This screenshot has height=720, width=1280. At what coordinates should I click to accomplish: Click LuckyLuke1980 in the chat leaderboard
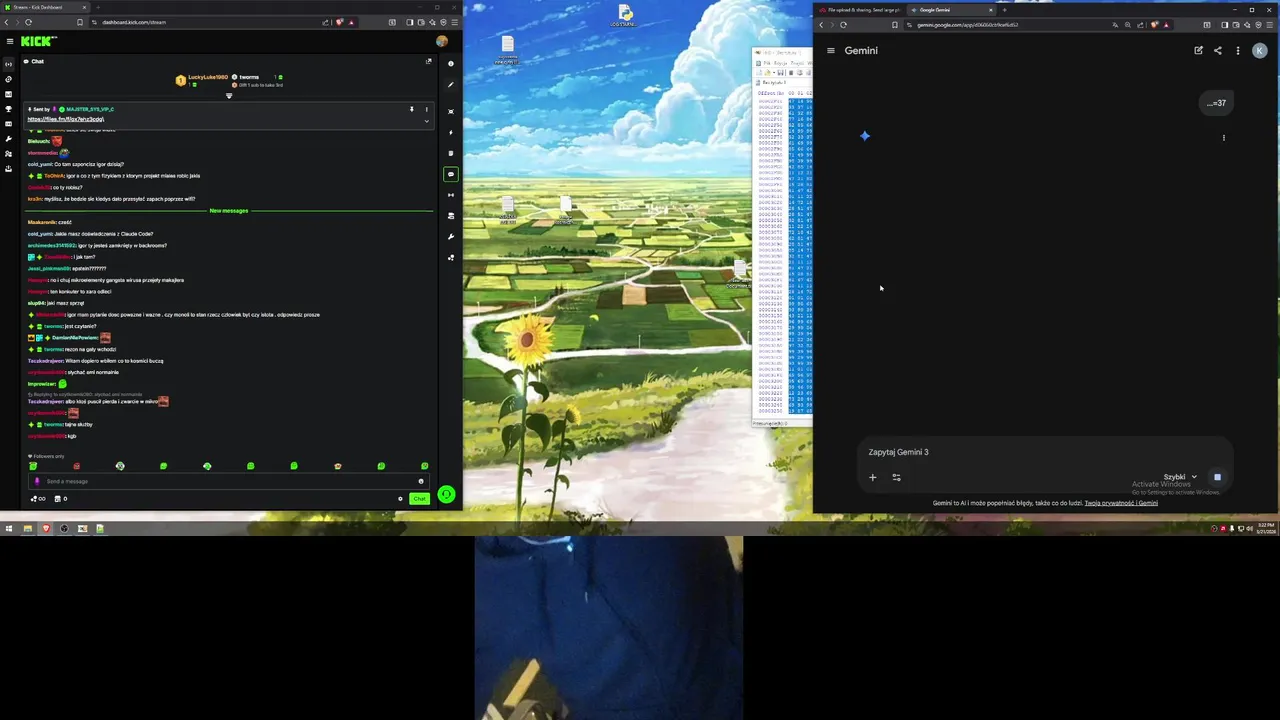[208, 77]
